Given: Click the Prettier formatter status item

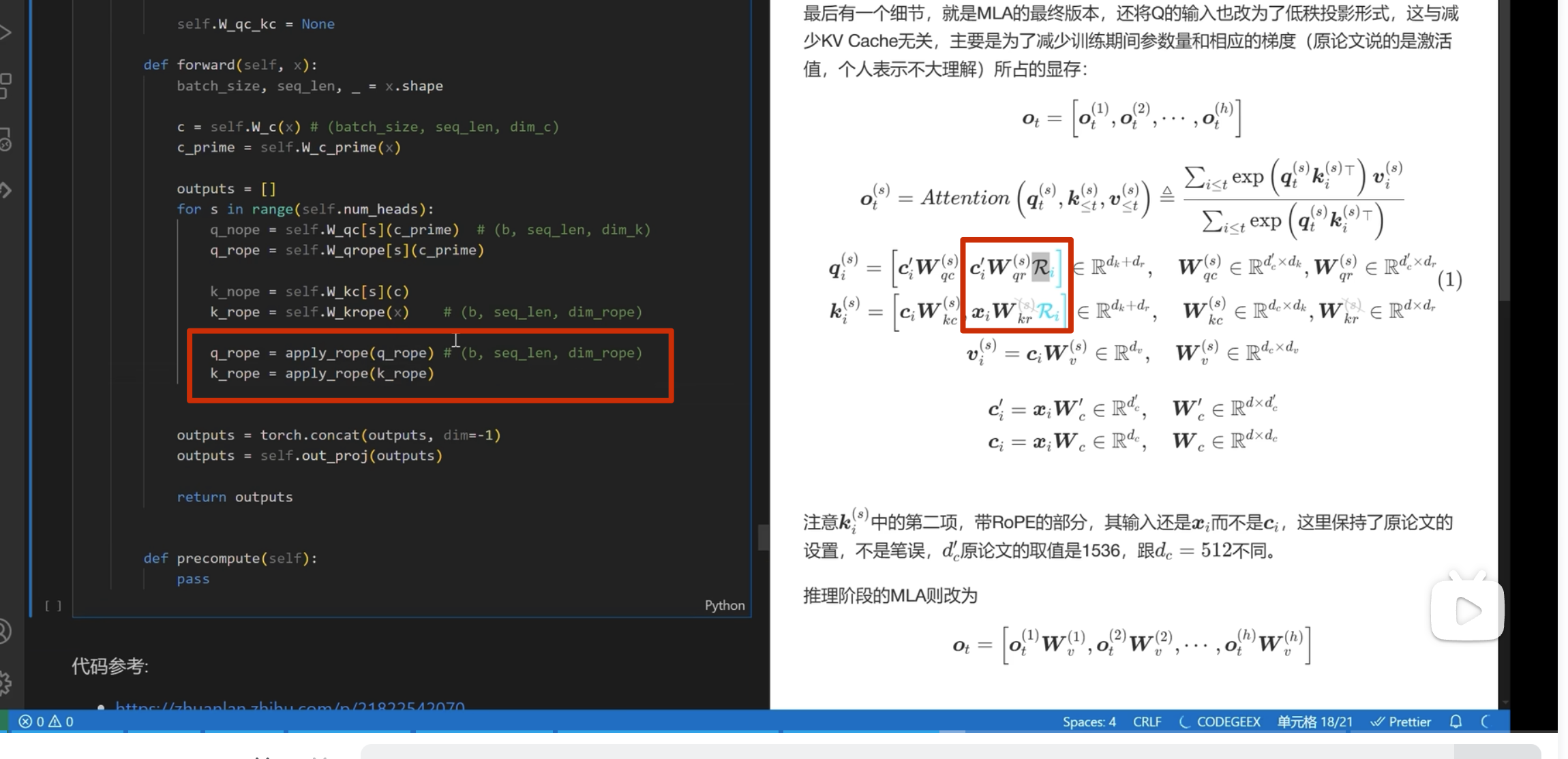Looking at the screenshot, I should coord(1401,722).
